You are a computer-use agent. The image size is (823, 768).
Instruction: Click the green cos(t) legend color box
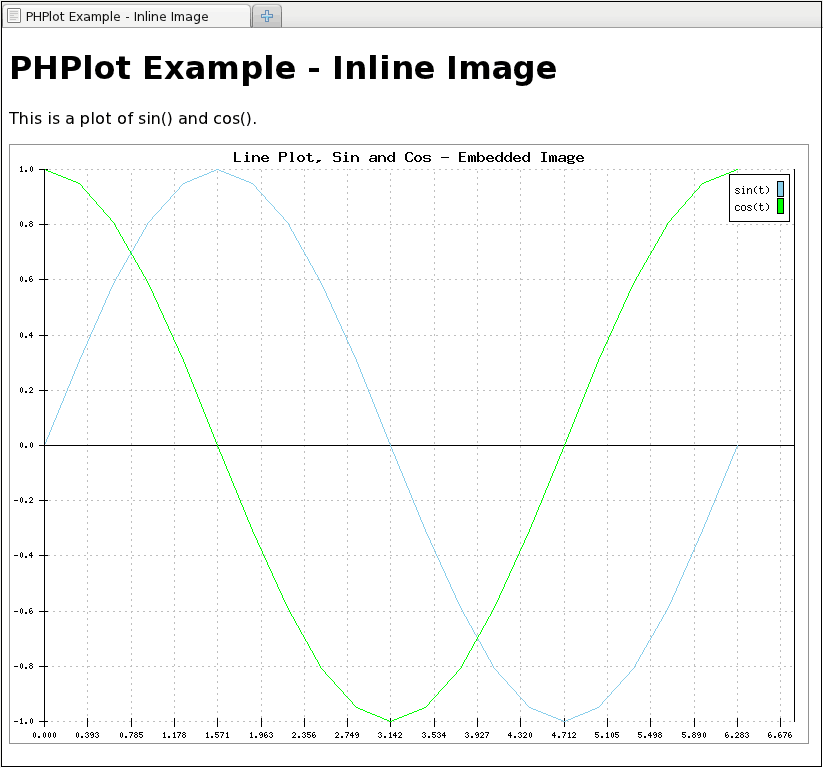pyautogui.click(x=781, y=207)
